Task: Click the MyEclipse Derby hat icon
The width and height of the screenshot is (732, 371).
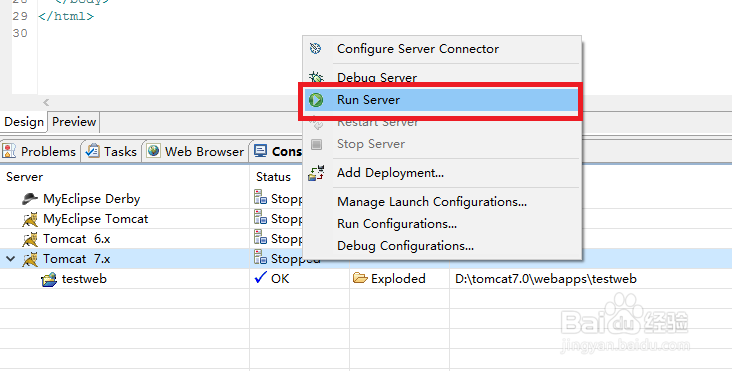Action: point(30,199)
